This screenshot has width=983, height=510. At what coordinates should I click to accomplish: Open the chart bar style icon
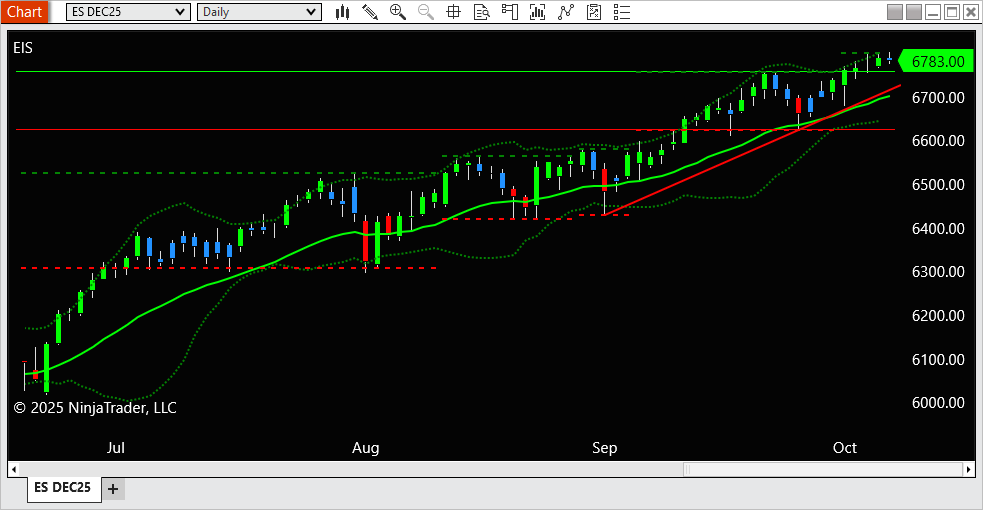342,12
